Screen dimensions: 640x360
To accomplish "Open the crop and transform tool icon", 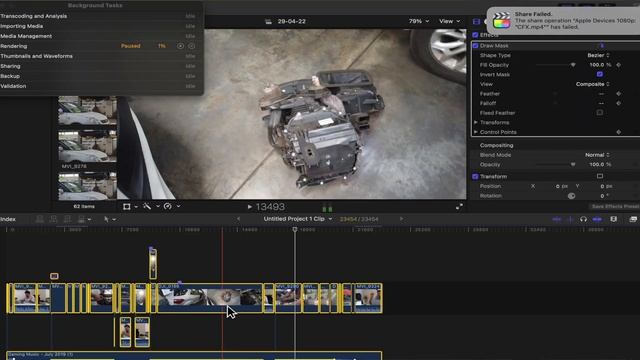I will click(x=127, y=207).
